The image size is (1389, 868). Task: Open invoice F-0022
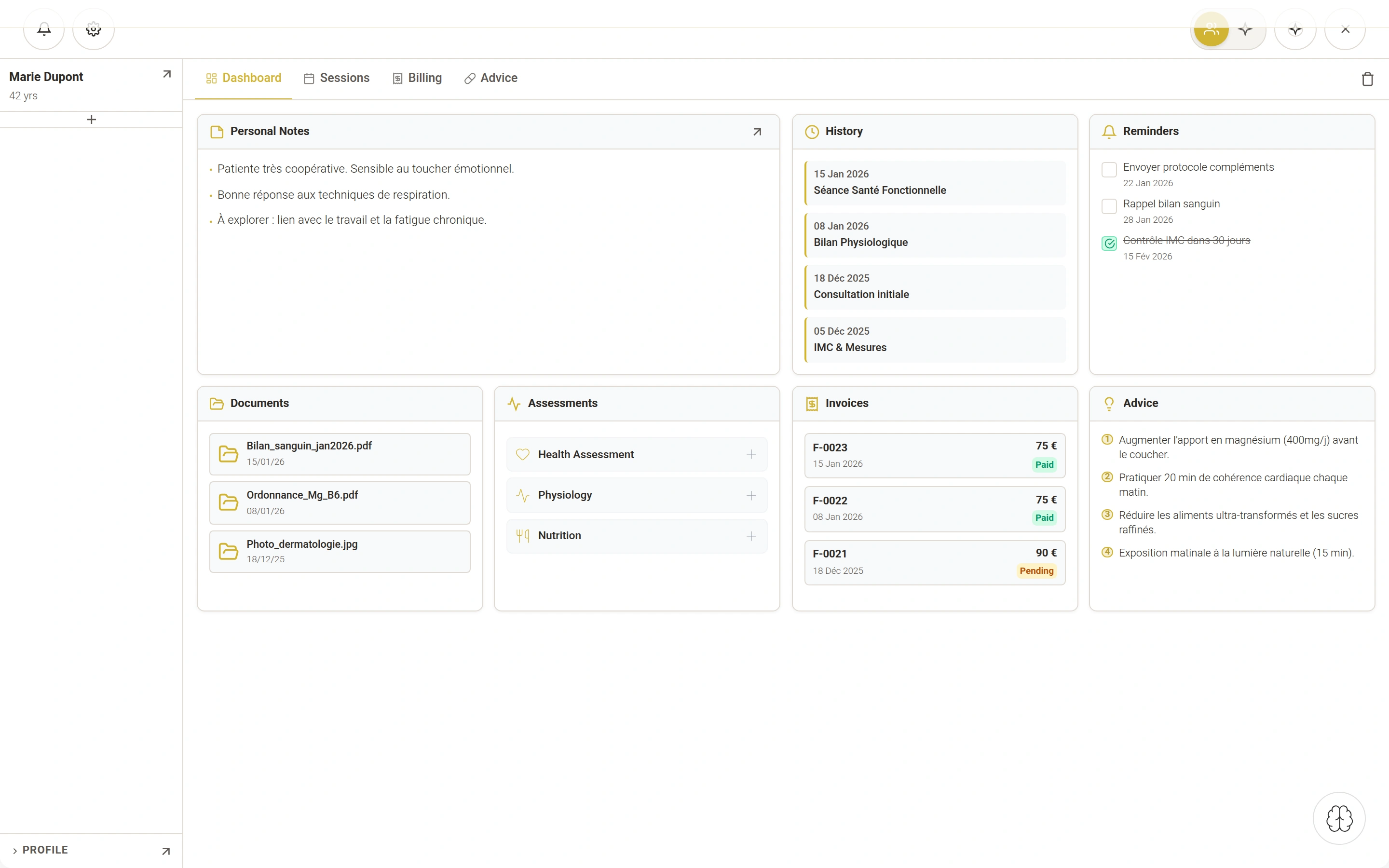934,509
